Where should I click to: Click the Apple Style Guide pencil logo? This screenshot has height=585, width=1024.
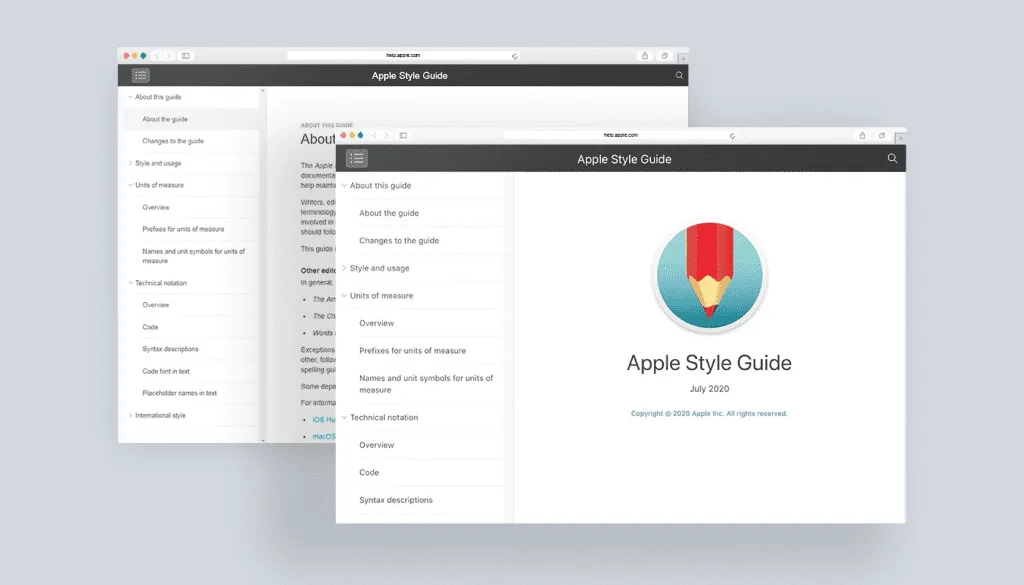pyautogui.click(x=709, y=273)
